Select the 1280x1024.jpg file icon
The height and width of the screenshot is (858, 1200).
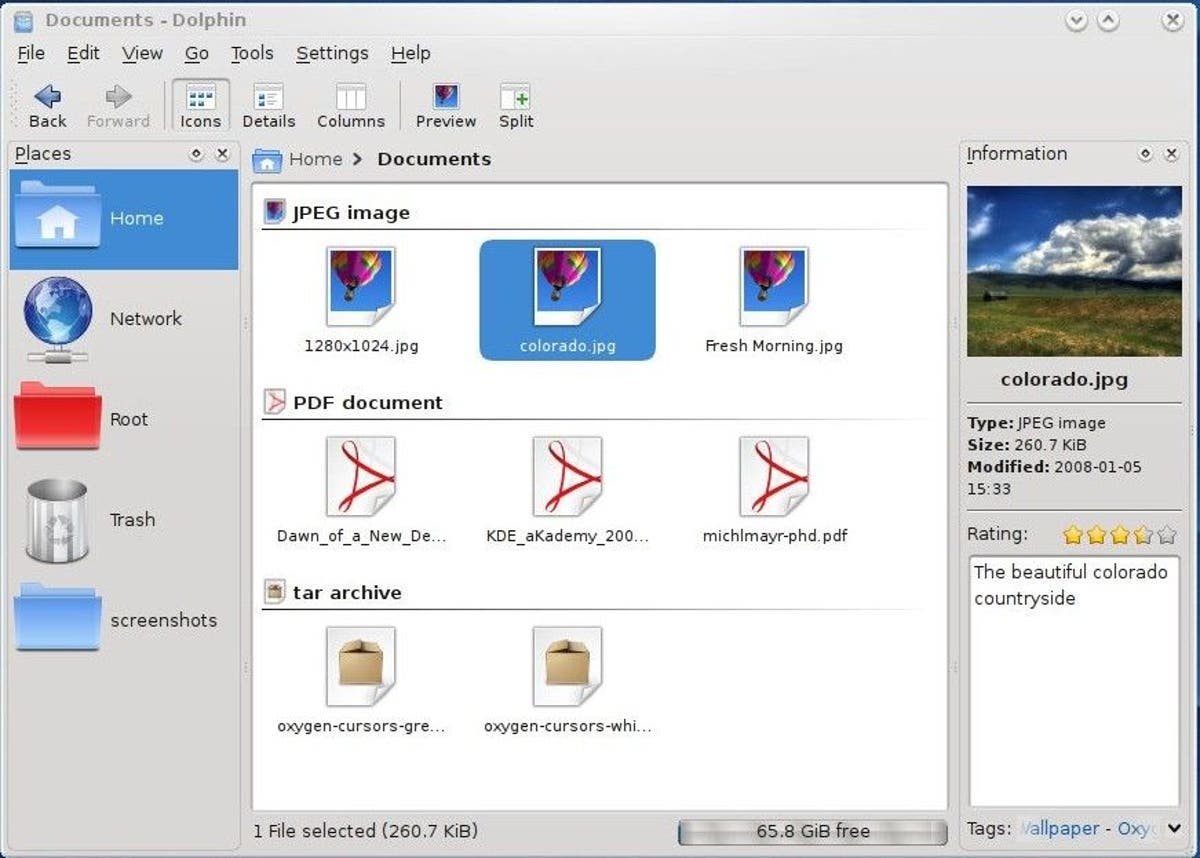361,287
